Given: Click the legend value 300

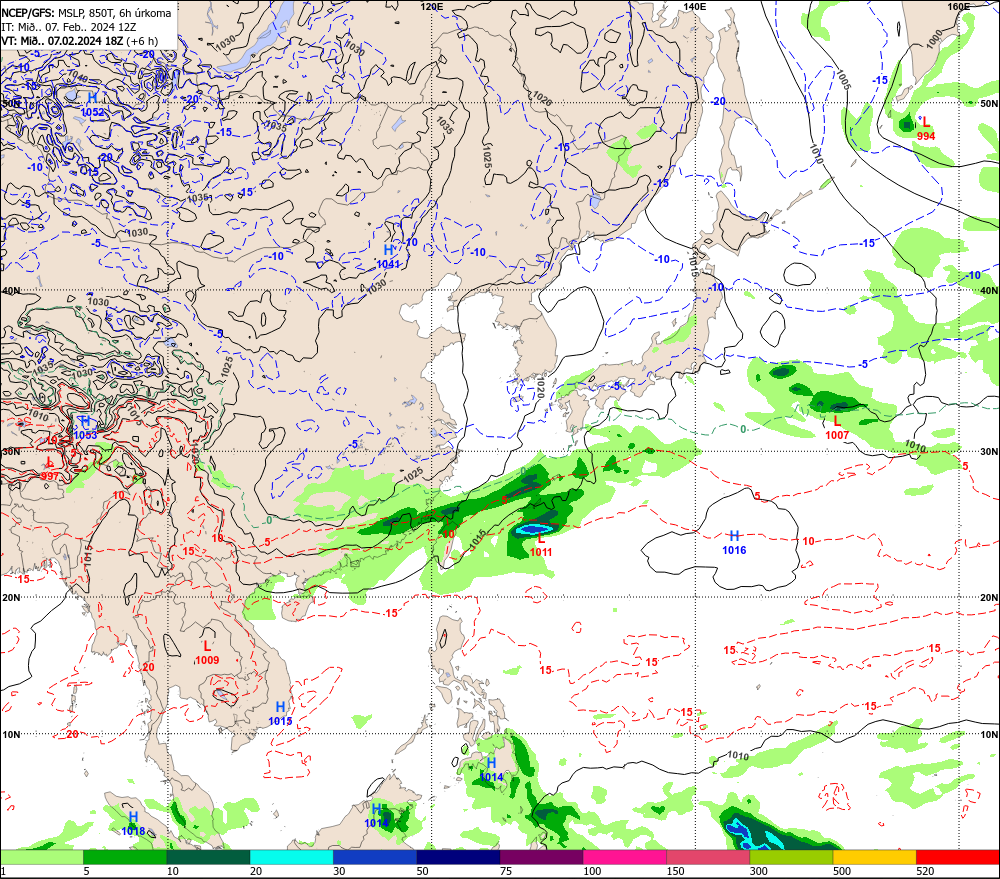Looking at the screenshot, I should point(758,871).
